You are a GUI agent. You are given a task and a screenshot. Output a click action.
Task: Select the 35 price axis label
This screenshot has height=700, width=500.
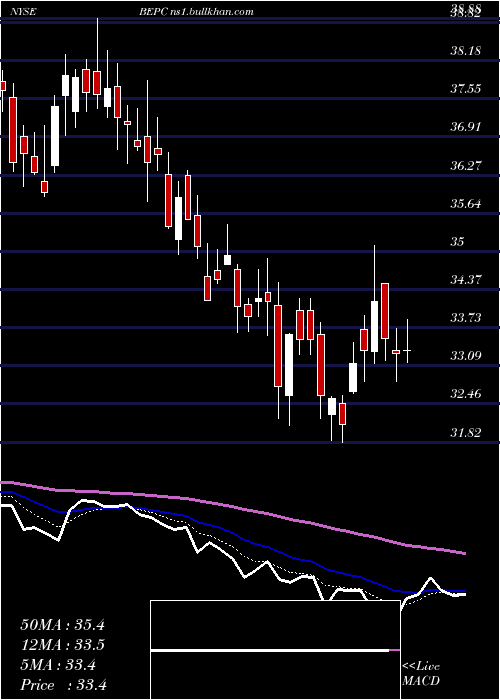(458, 242)
